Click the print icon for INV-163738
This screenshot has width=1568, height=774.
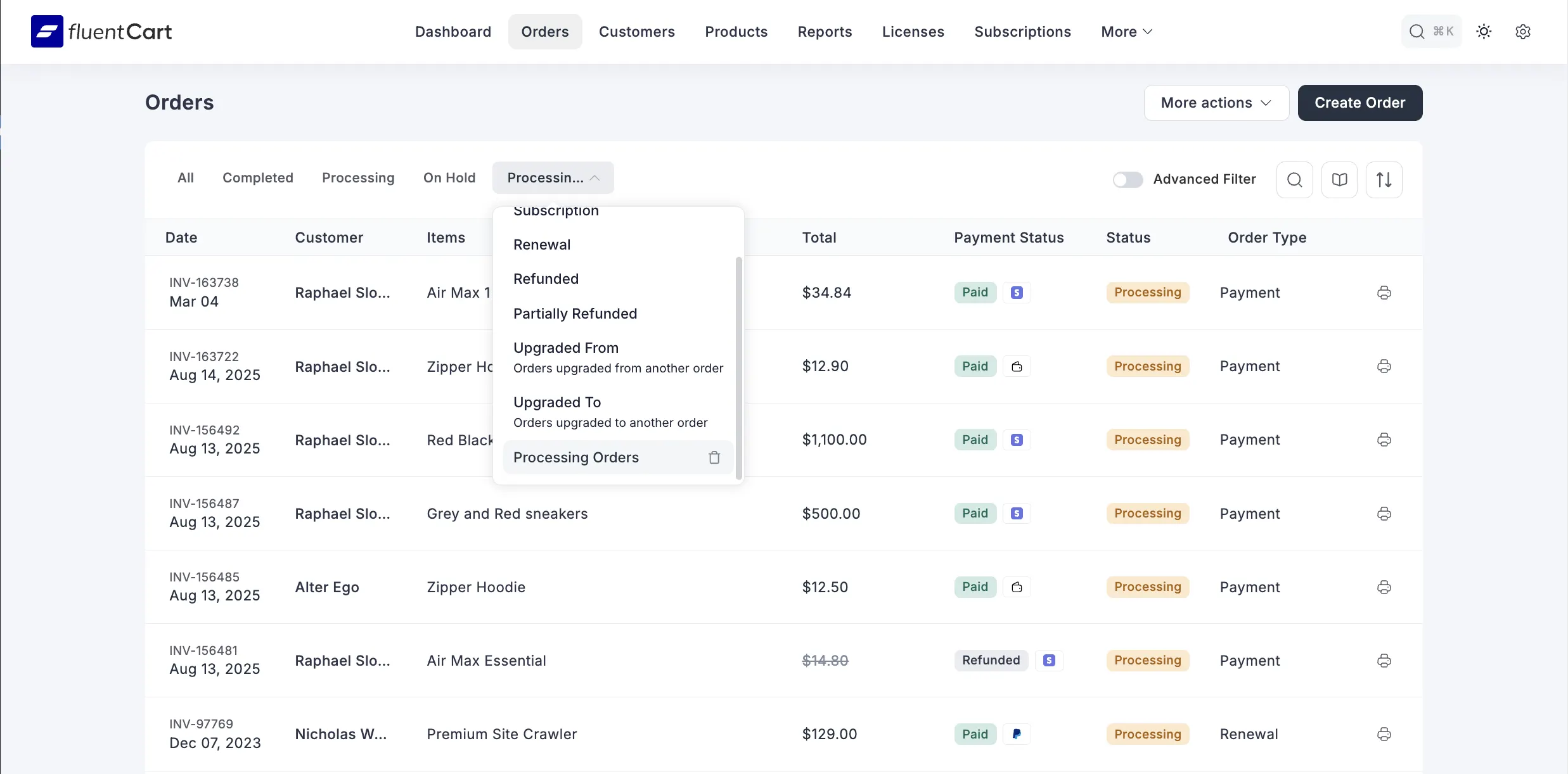(1384, 293)
